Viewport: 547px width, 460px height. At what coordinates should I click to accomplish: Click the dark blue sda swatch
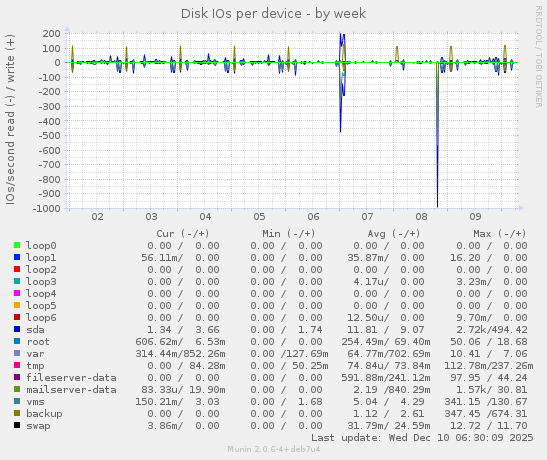(x=17, y=329)
